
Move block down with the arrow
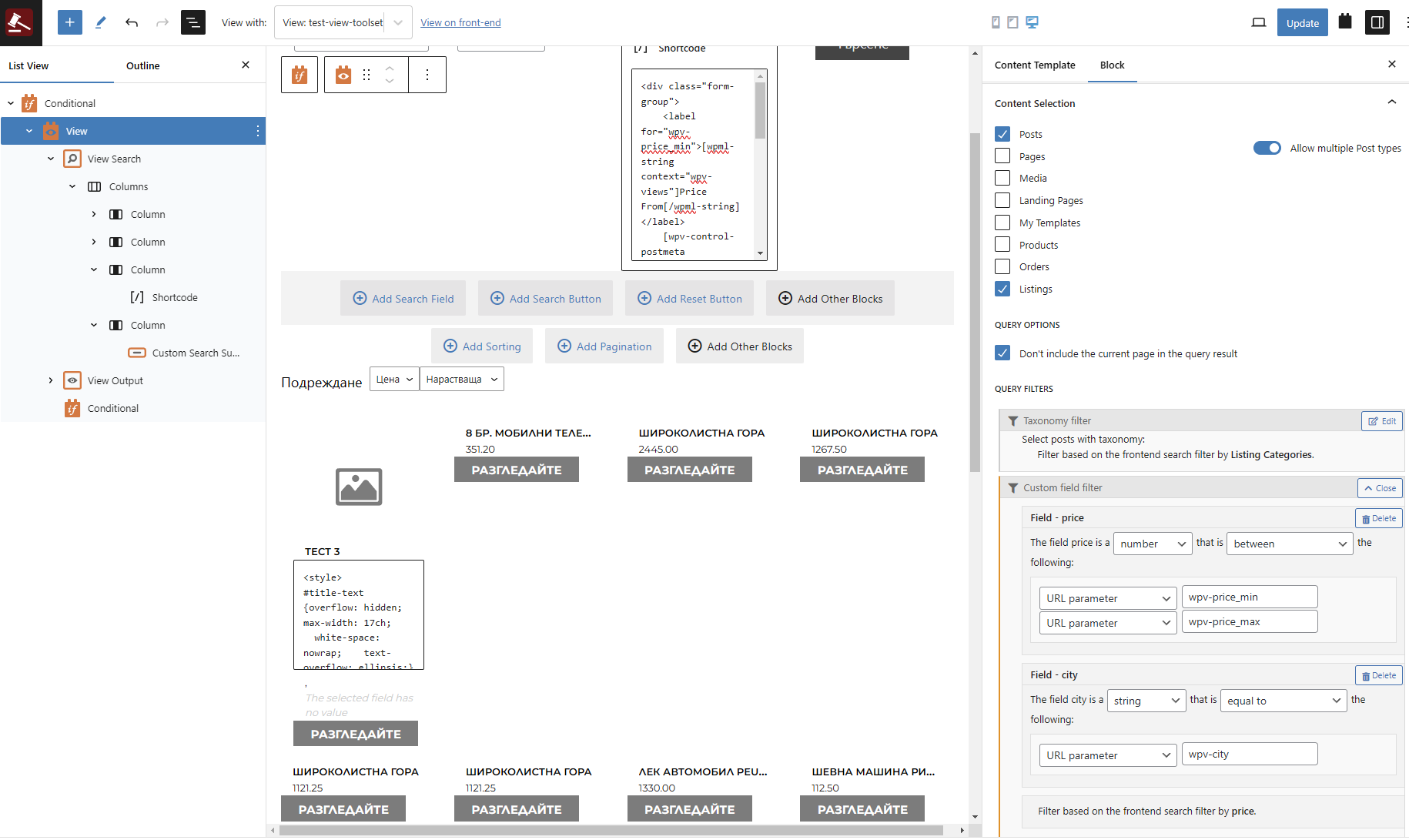click(390, 81)
